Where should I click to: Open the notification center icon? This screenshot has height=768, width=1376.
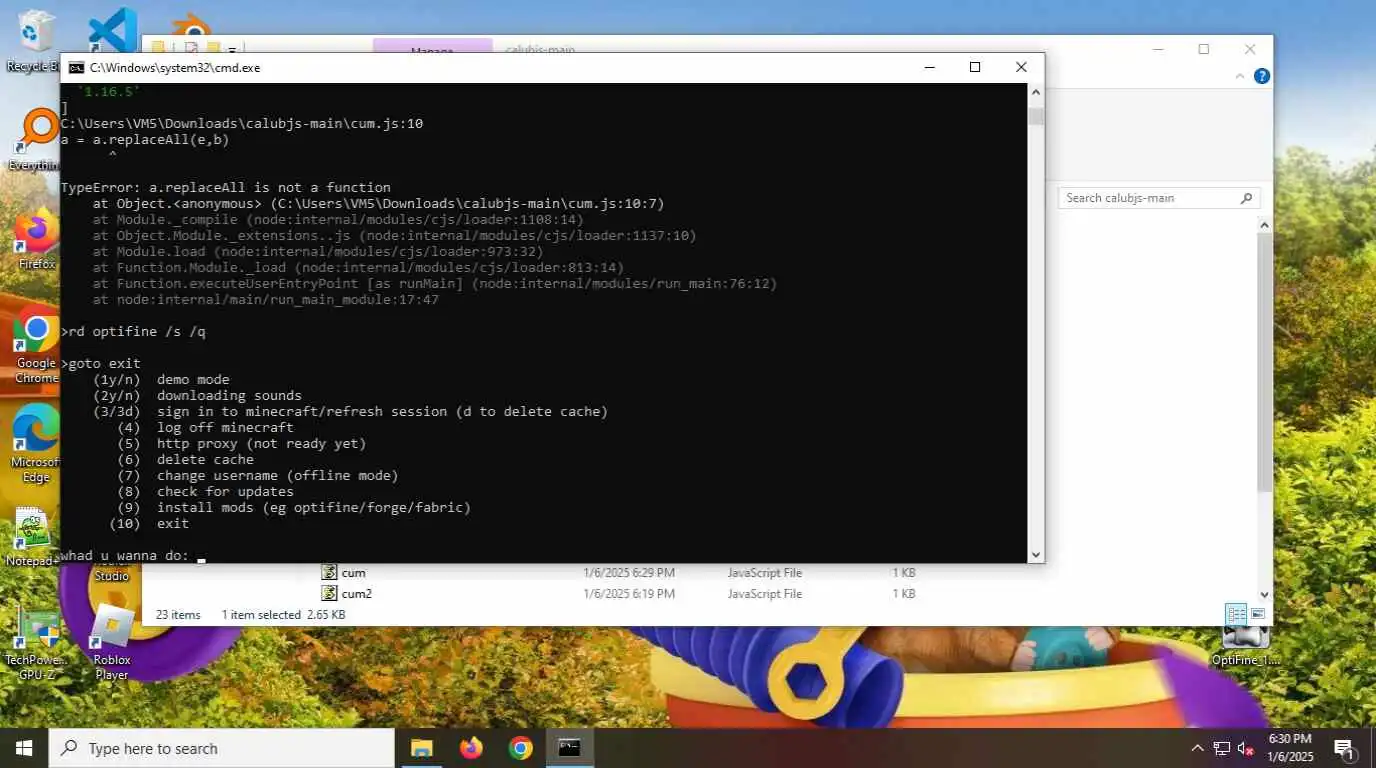click(x=1345, y=749)
